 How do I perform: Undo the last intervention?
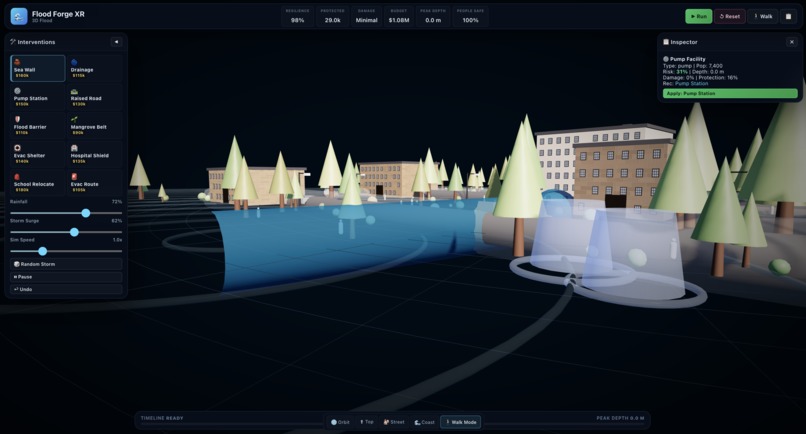pos(66,289)
